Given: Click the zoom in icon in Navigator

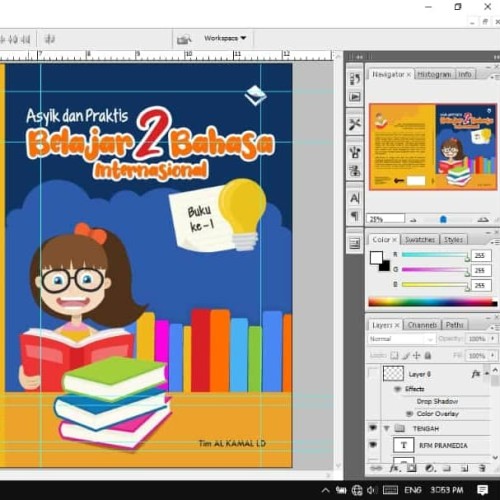Looking at the screenshot, I should point(483,219).
